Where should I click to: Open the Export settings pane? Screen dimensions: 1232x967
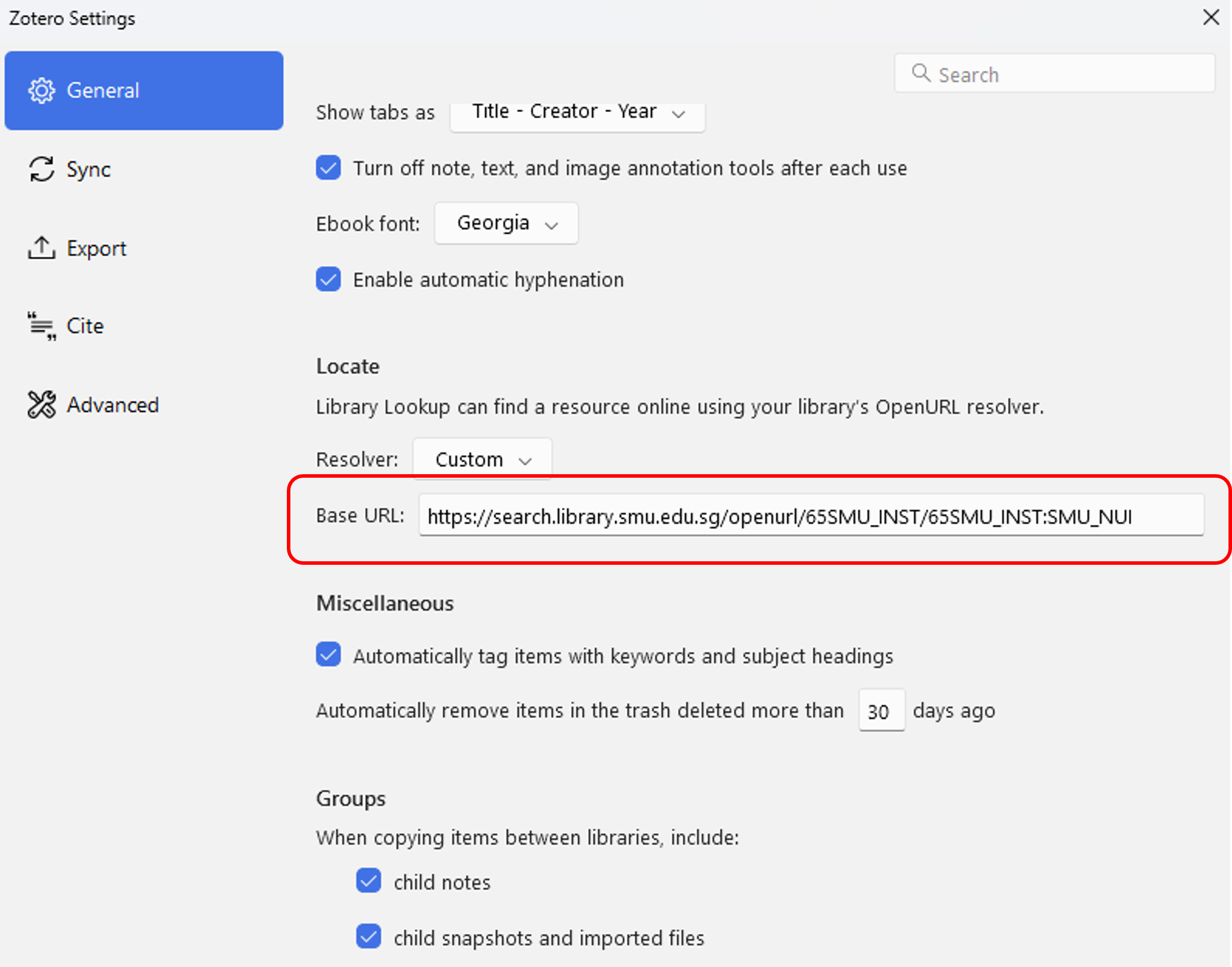click(144, 248)
